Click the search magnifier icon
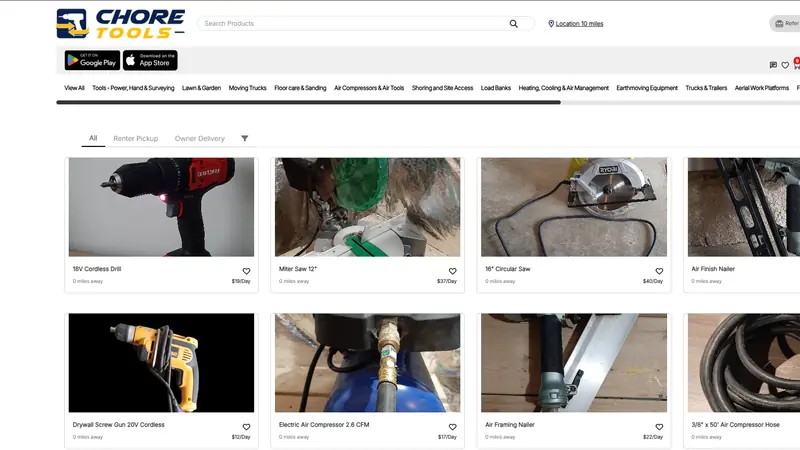800x450 pixels. coord(513,23)
